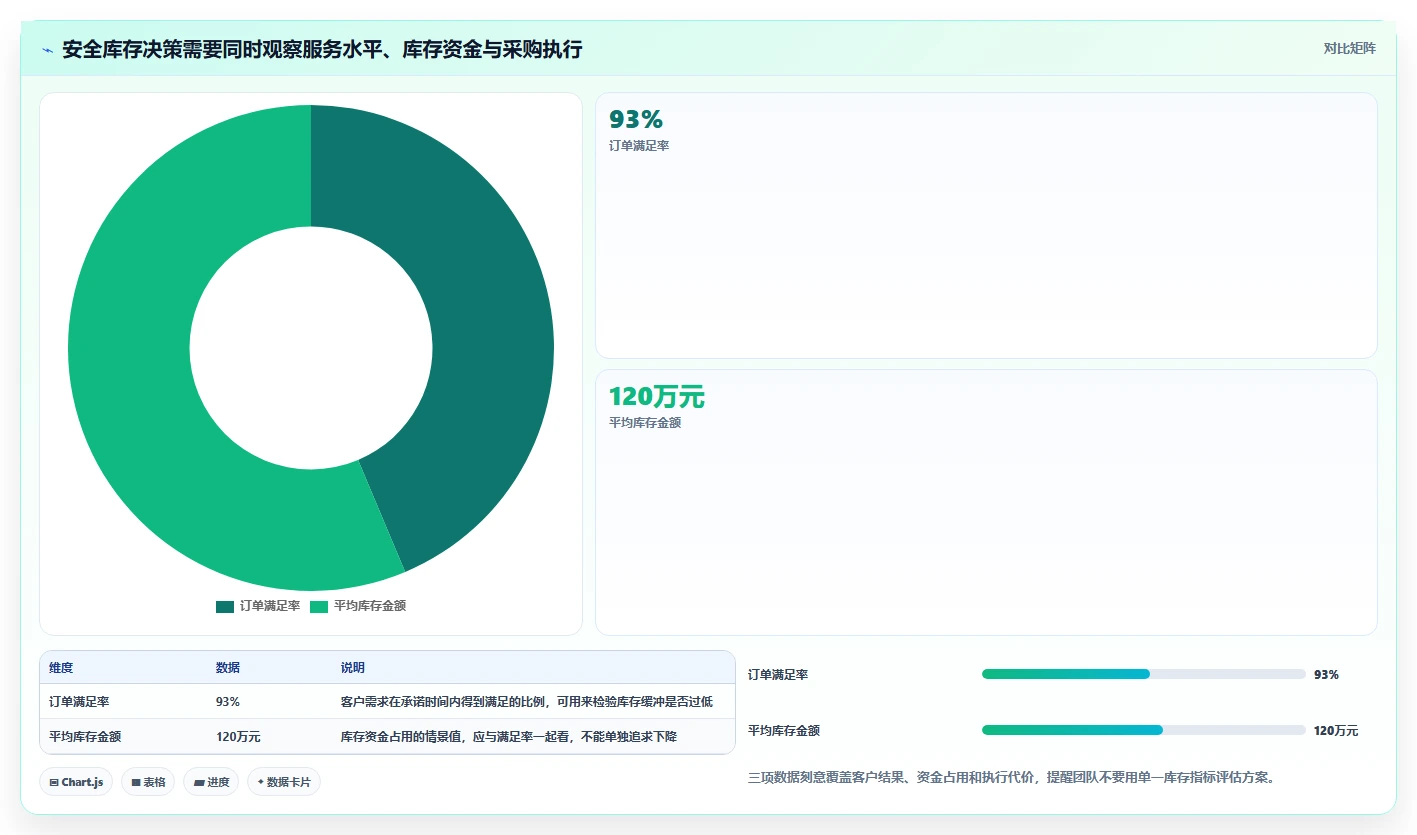This screenshot has height=835, width=1417.
Task: Click the 120万元 value after the progress bar
Action: click(1336, 731)
